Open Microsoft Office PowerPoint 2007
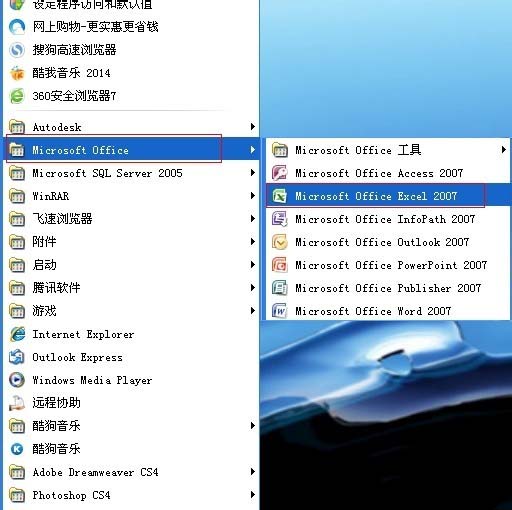 point(388,265)
